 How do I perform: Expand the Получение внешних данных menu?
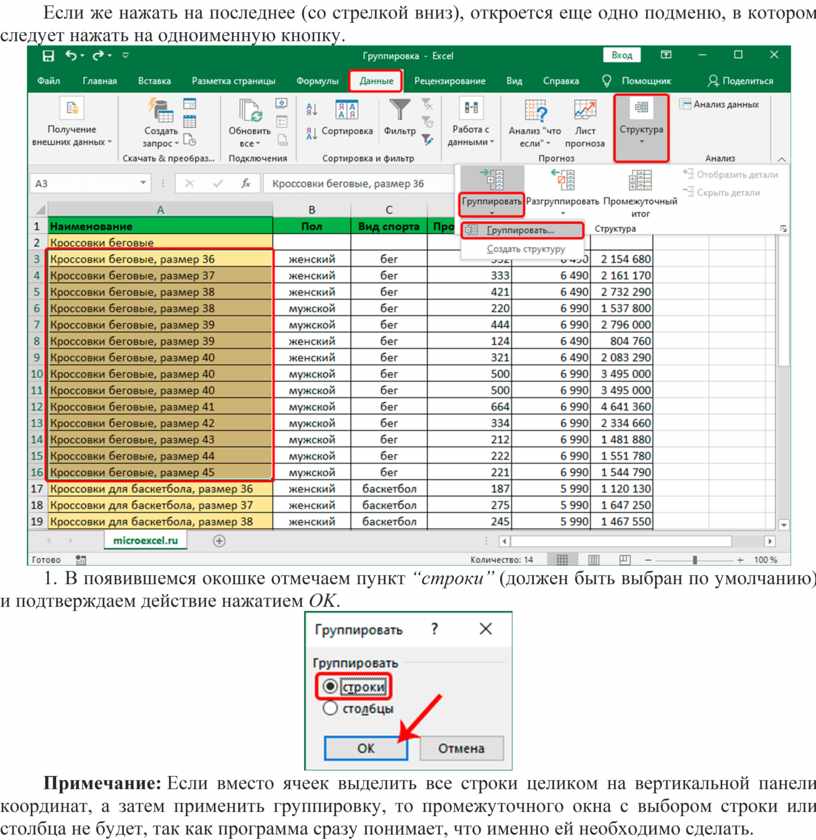pos(71,122)
